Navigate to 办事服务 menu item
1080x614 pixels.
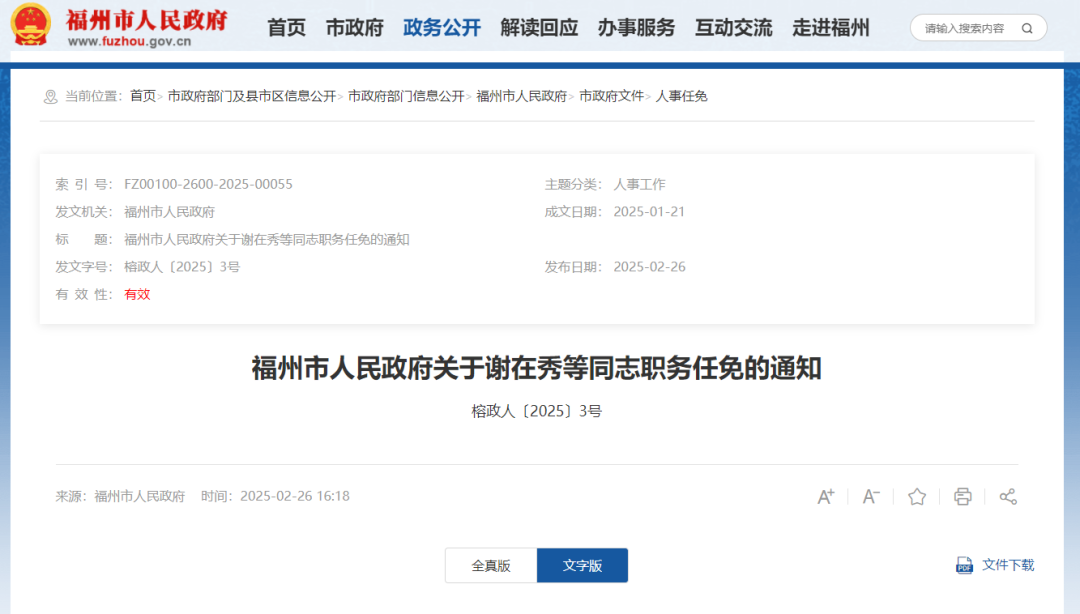pos(636,28)
